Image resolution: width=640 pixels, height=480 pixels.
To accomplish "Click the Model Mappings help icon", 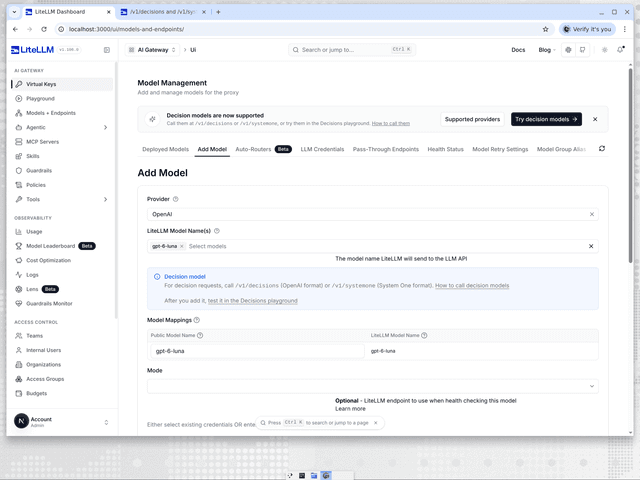I will (197, 320).
